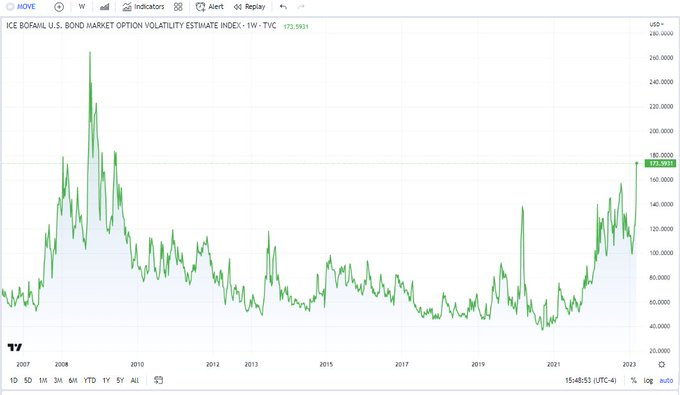
Task: Open the Indicators menu
Action: pos(144,7)
